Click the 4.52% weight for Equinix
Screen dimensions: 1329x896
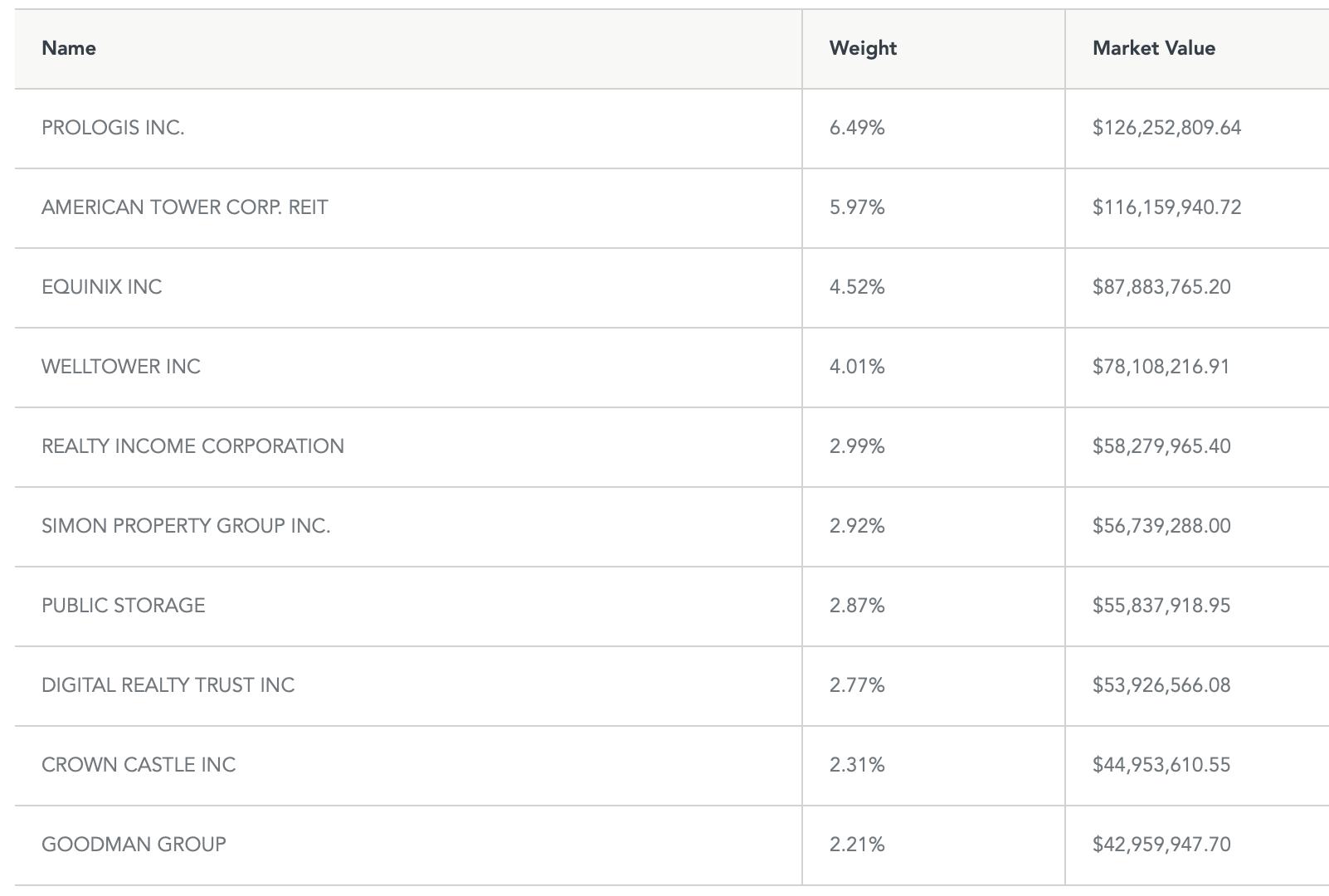(x=857, y=287)
